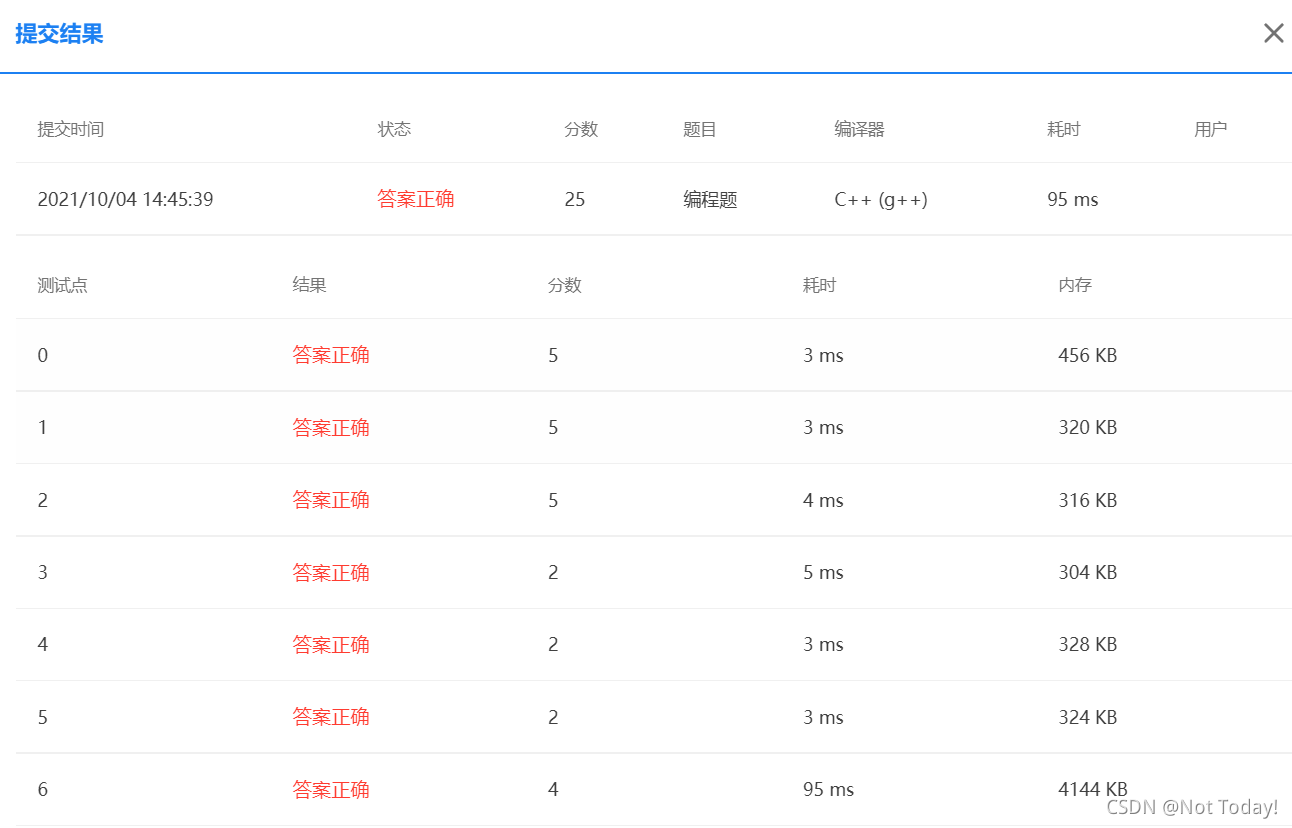The height and width of the screenshot is (828, 1292).
Task: Click the 答案正确 result of test point 1
Action: pos(331,427)
